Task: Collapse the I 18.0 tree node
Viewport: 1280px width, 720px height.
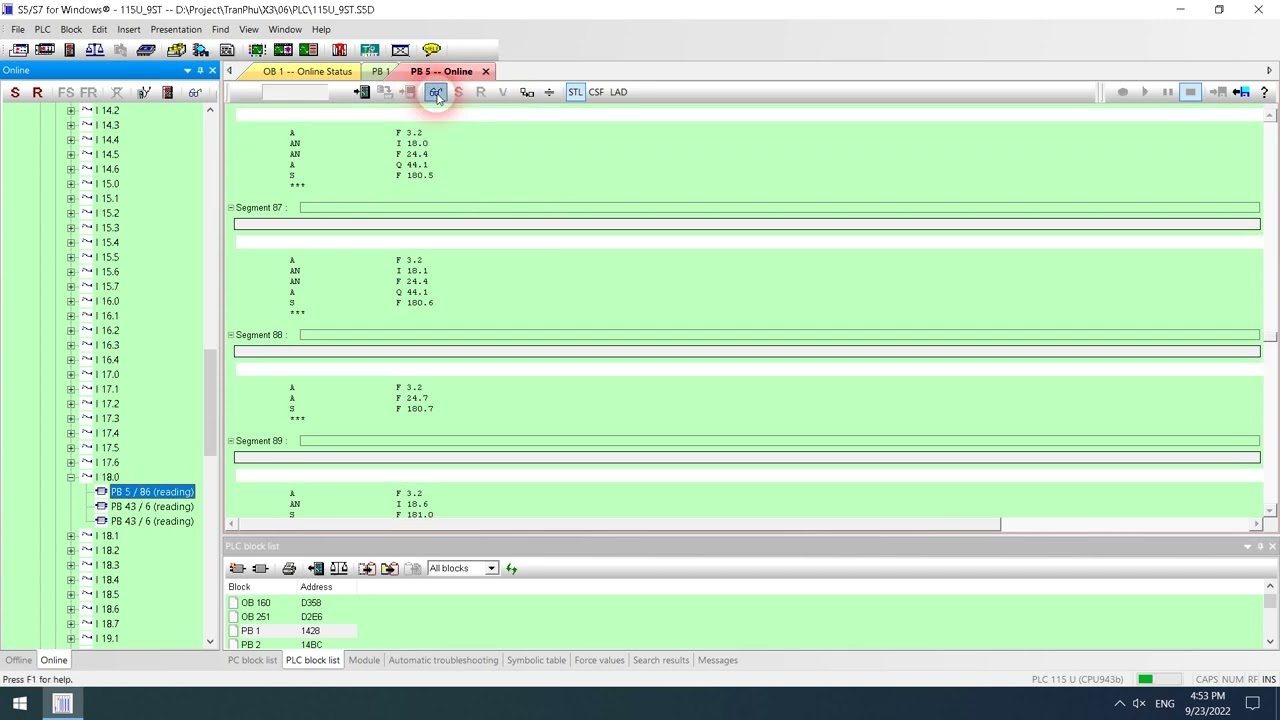Action: 71,477
